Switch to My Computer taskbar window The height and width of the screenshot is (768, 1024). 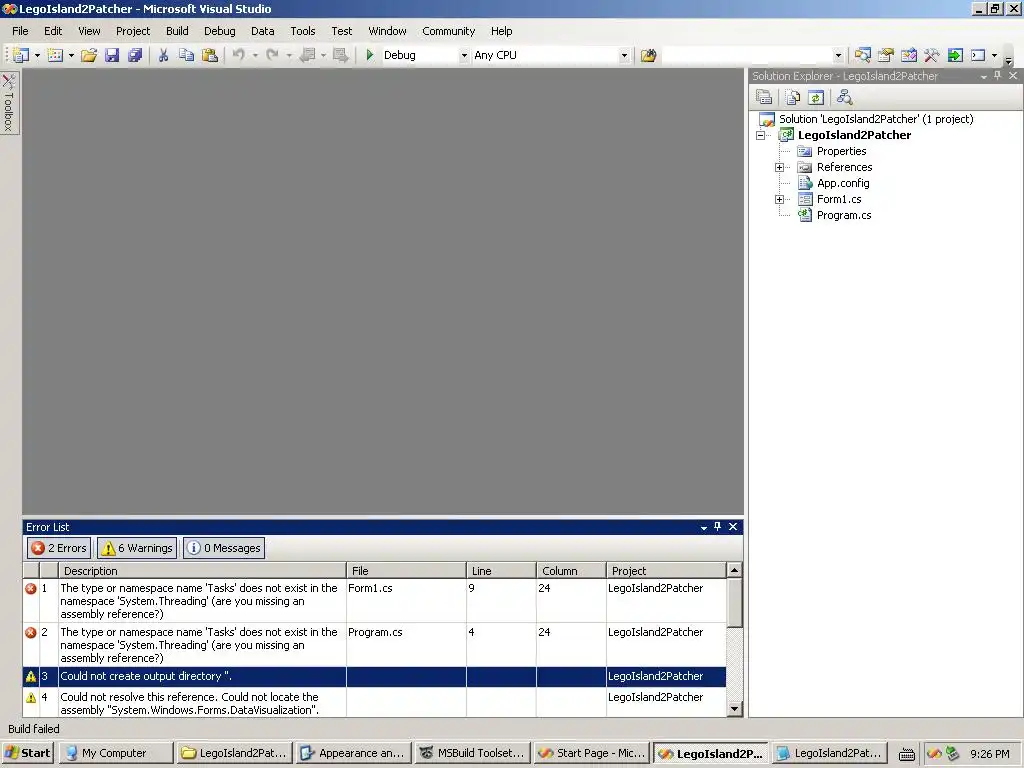(x=116, y=753)
